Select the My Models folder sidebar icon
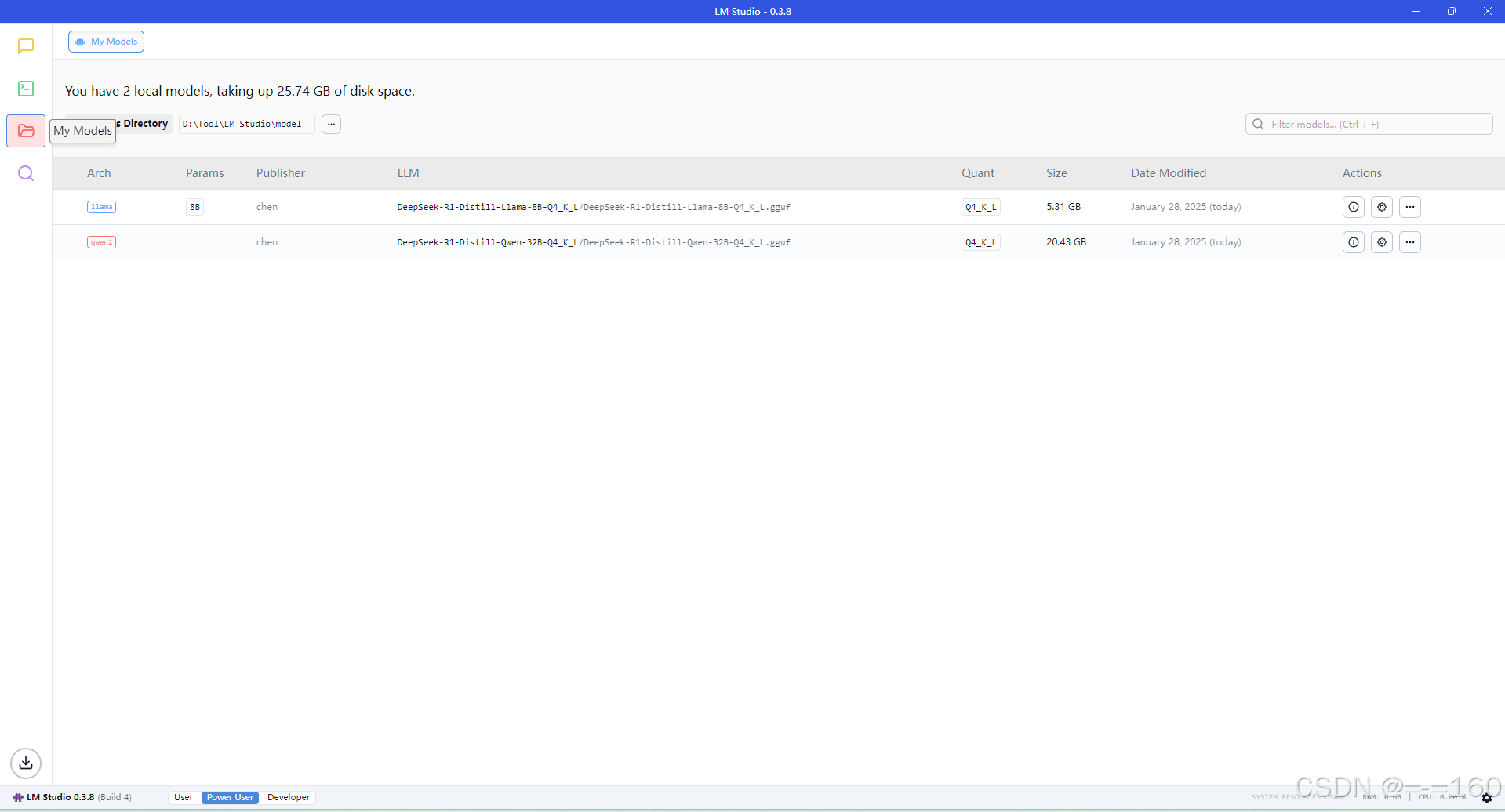Screen dimensions: 1505x812 [x=26, y=131]
